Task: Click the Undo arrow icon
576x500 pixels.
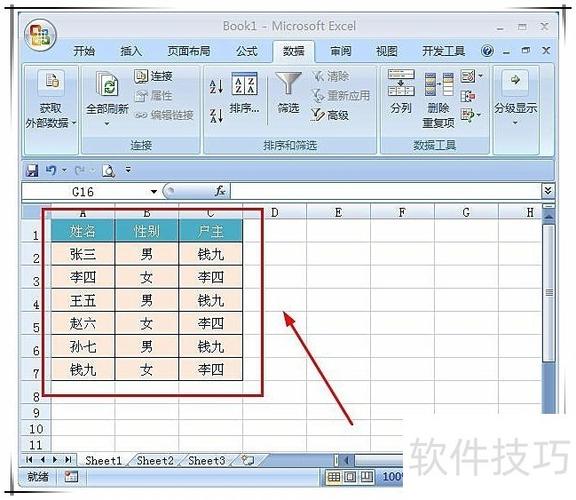Action: [51, 170]
